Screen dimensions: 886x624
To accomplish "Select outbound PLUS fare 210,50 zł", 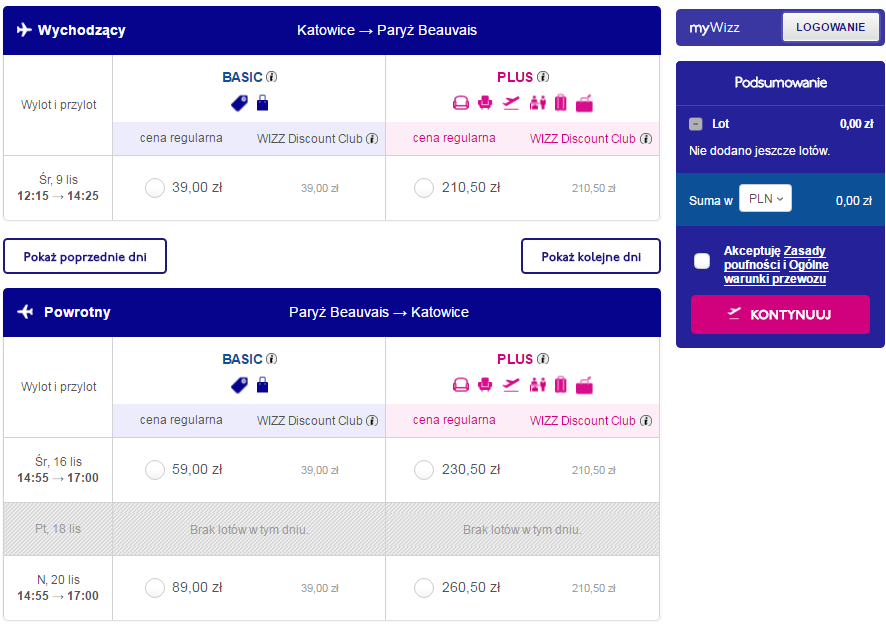I will pos(424,188).
